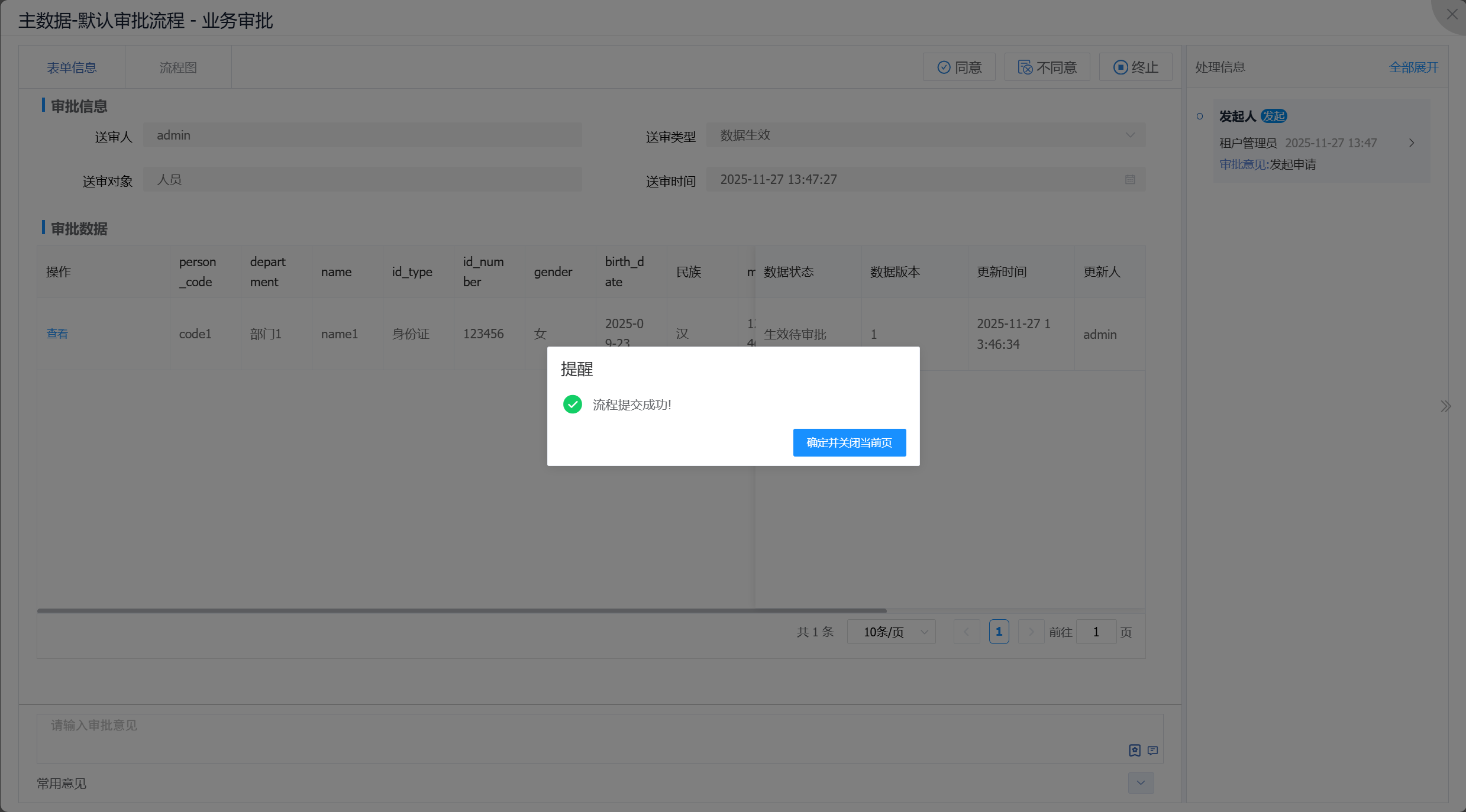Click the bookmark-star icon in the opinion box
Viewport: 1466px width, 812px height.
click(1134, 750)
